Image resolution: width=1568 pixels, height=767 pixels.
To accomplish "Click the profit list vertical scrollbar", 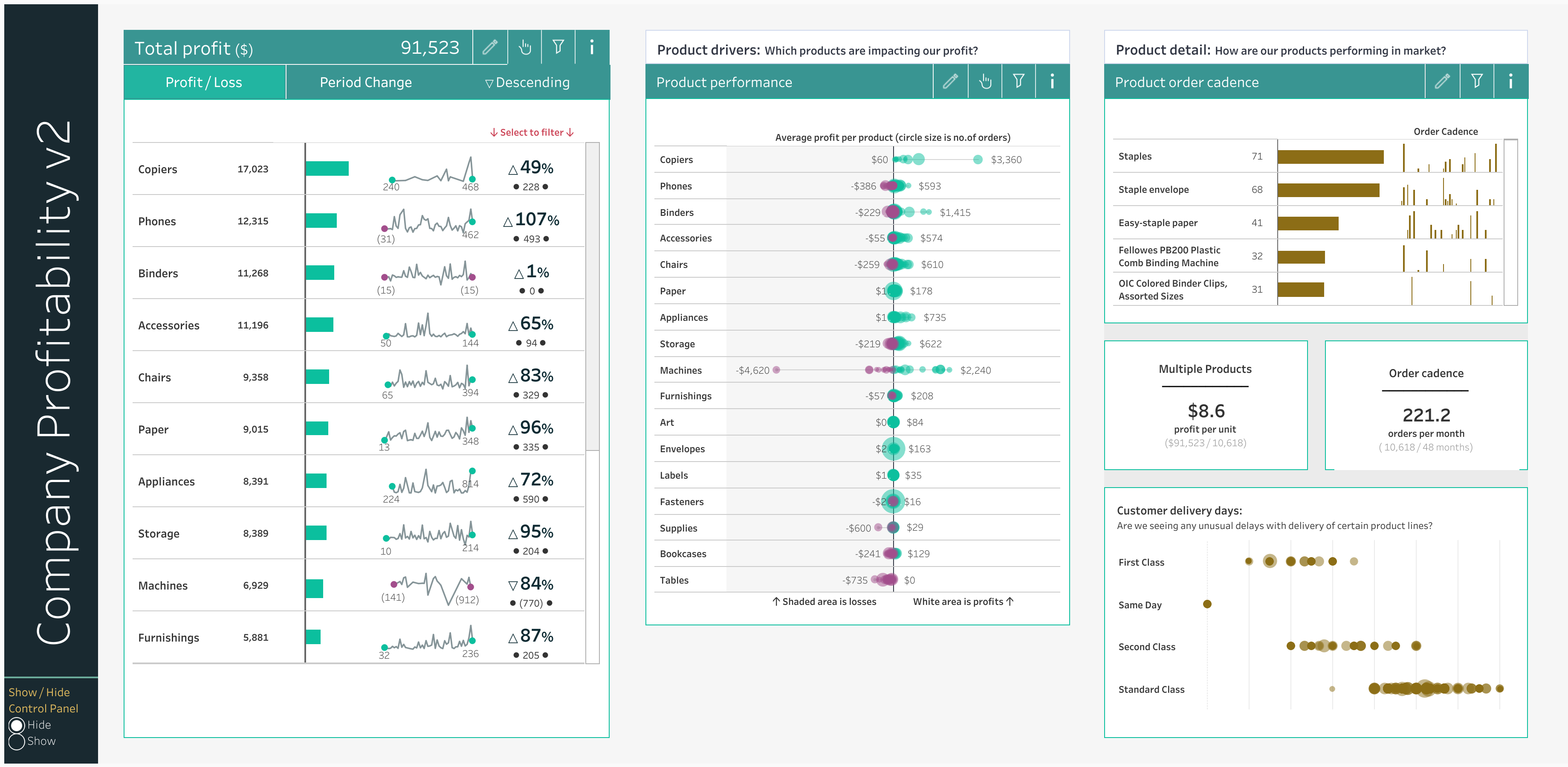I will pos(592,296).
